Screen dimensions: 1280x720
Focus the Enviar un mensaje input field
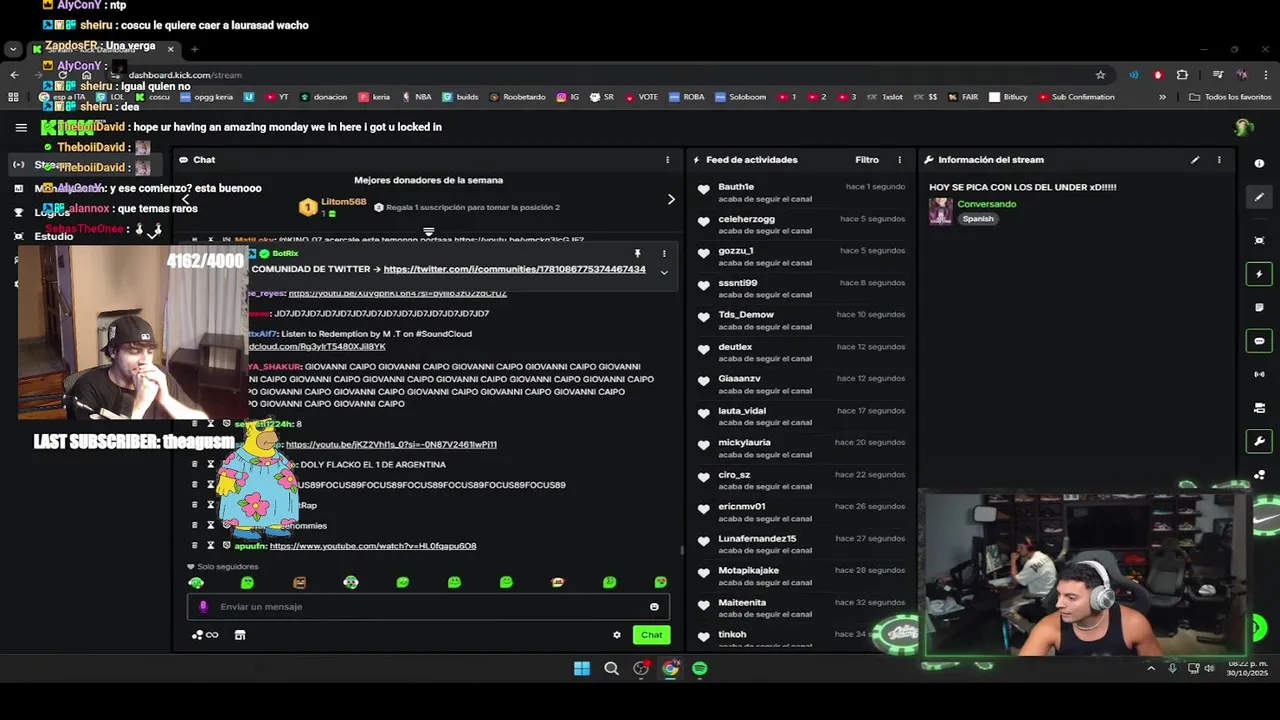pos(428,607)
